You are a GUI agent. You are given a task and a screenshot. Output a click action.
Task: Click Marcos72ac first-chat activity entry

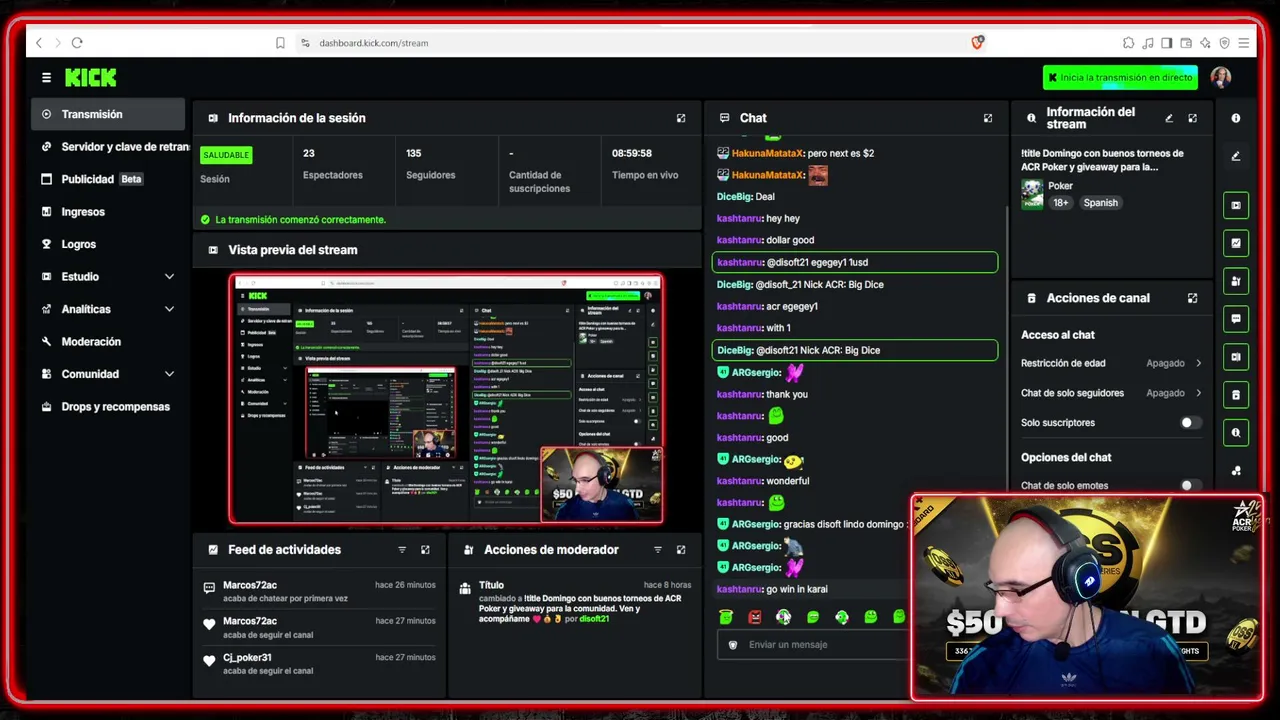[321, 591]
